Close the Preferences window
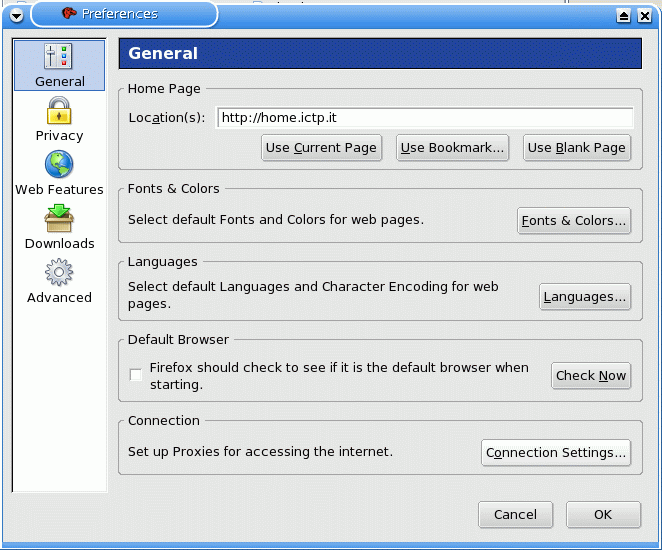The width and height of the screenshot is (662, 550). [646, 15]
